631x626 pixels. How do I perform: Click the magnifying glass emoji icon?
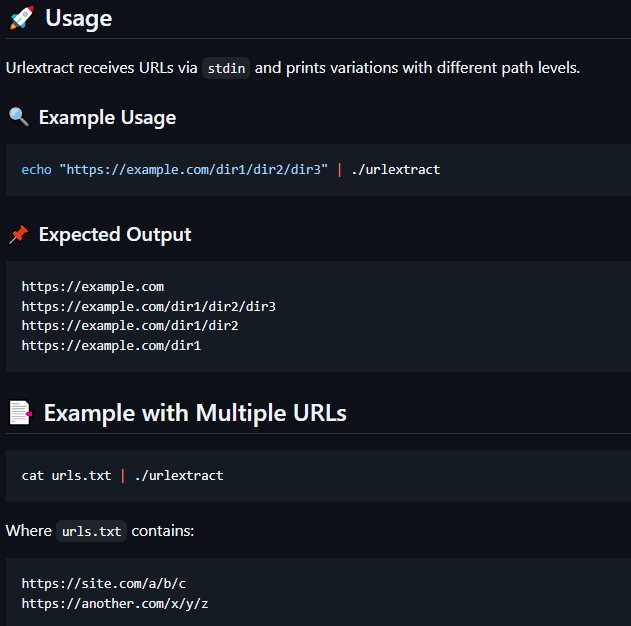pyautogui.click(x=19, y=117)
